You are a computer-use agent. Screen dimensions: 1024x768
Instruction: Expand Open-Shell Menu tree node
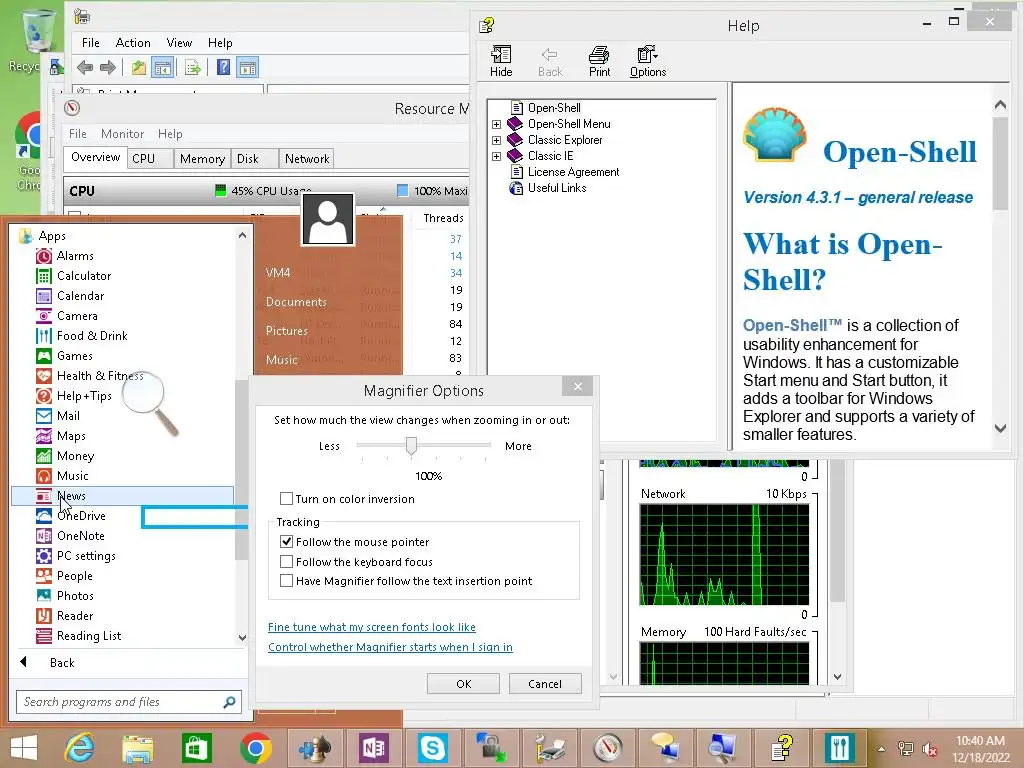pos(496,124)
